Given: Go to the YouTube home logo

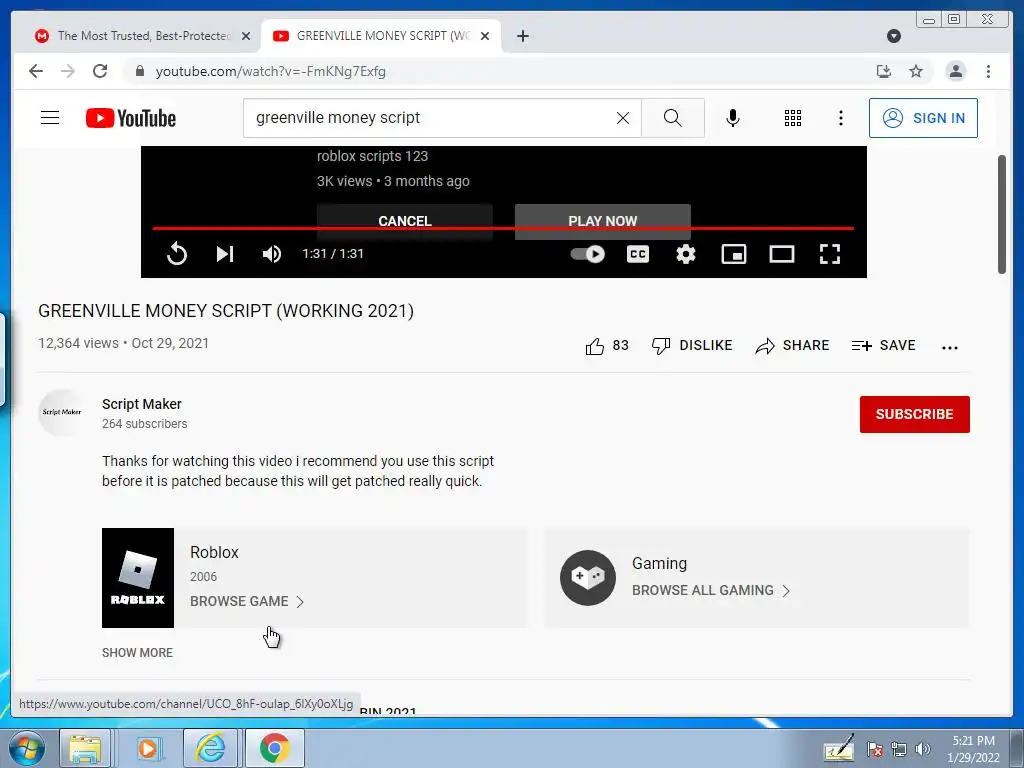Looking at the screenshot, I should [x=131, y=118].
